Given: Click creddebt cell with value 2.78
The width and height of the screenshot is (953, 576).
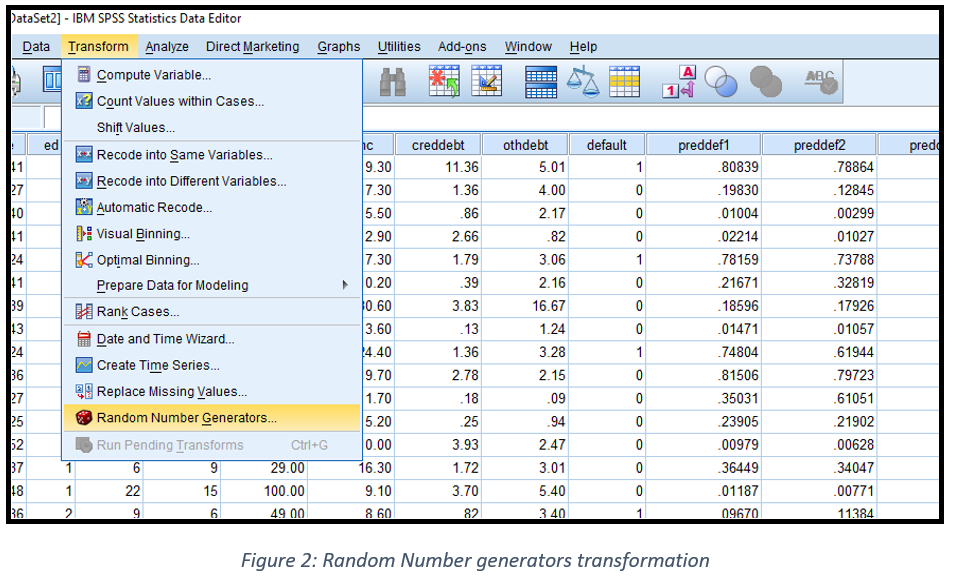Looking at the screenshot, I should point(438,375).
